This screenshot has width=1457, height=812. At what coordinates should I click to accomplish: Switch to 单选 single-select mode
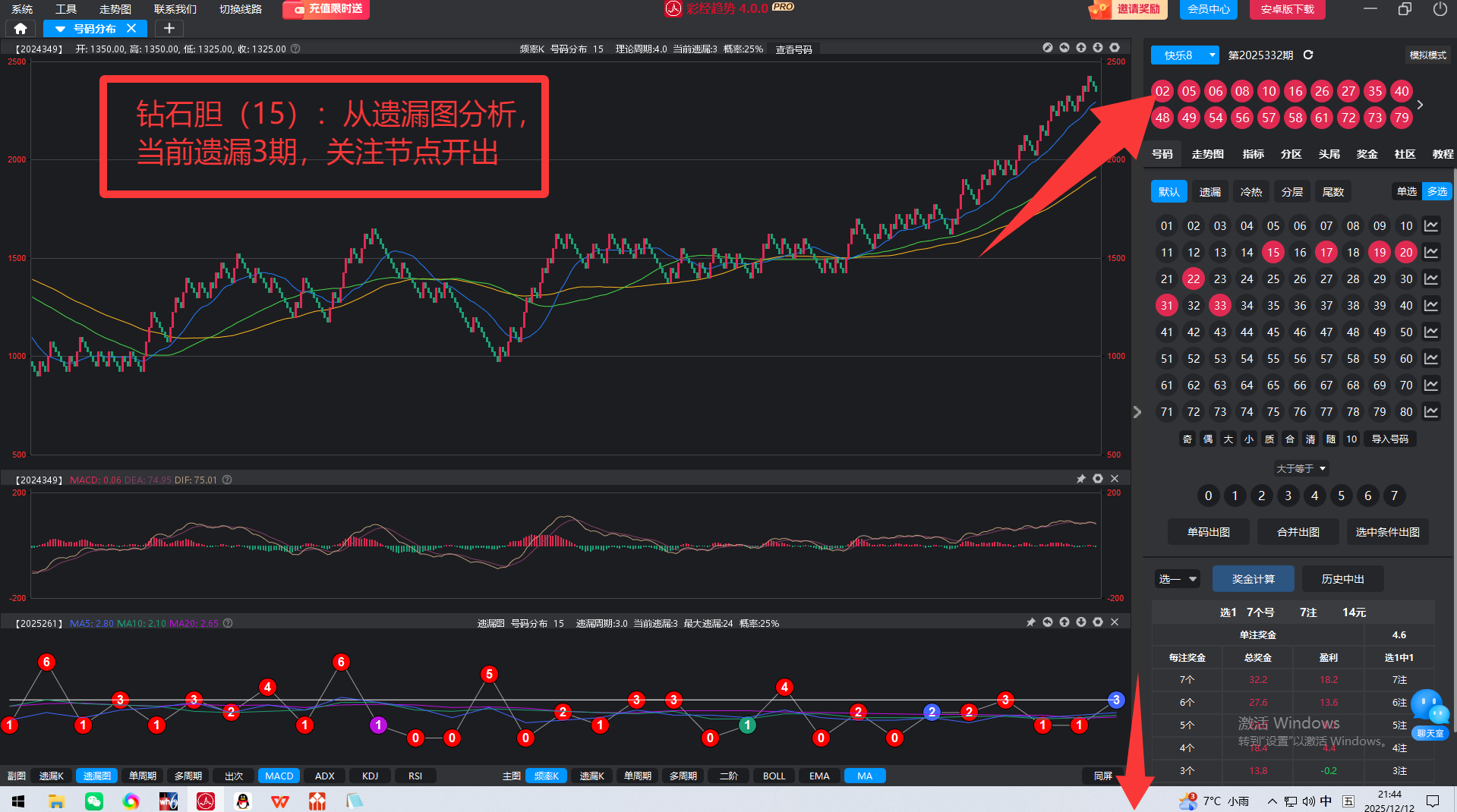tap(1406, 192)
